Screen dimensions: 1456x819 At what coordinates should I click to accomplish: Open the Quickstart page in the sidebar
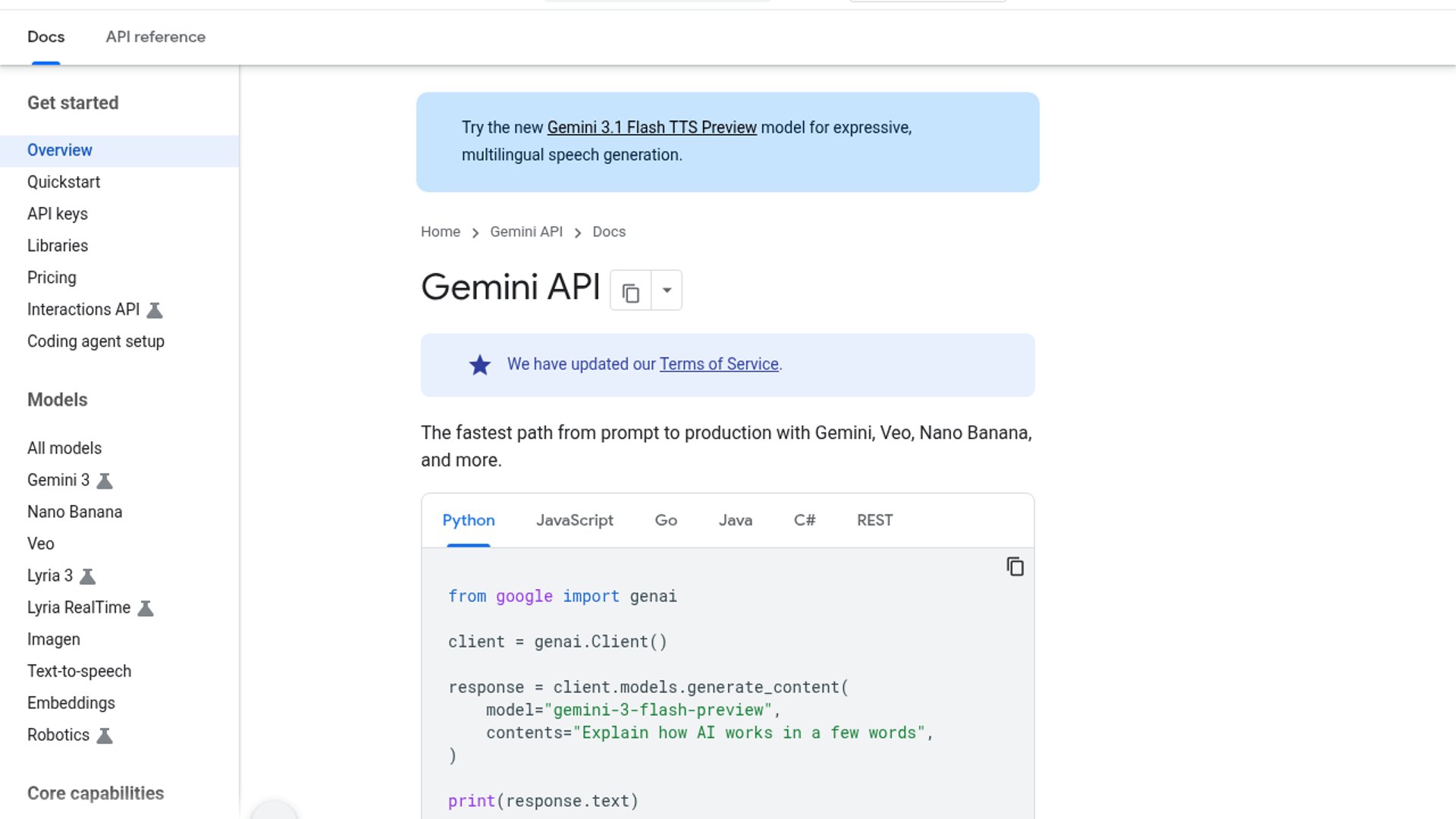pyautogui.click(x=64, y=183)
